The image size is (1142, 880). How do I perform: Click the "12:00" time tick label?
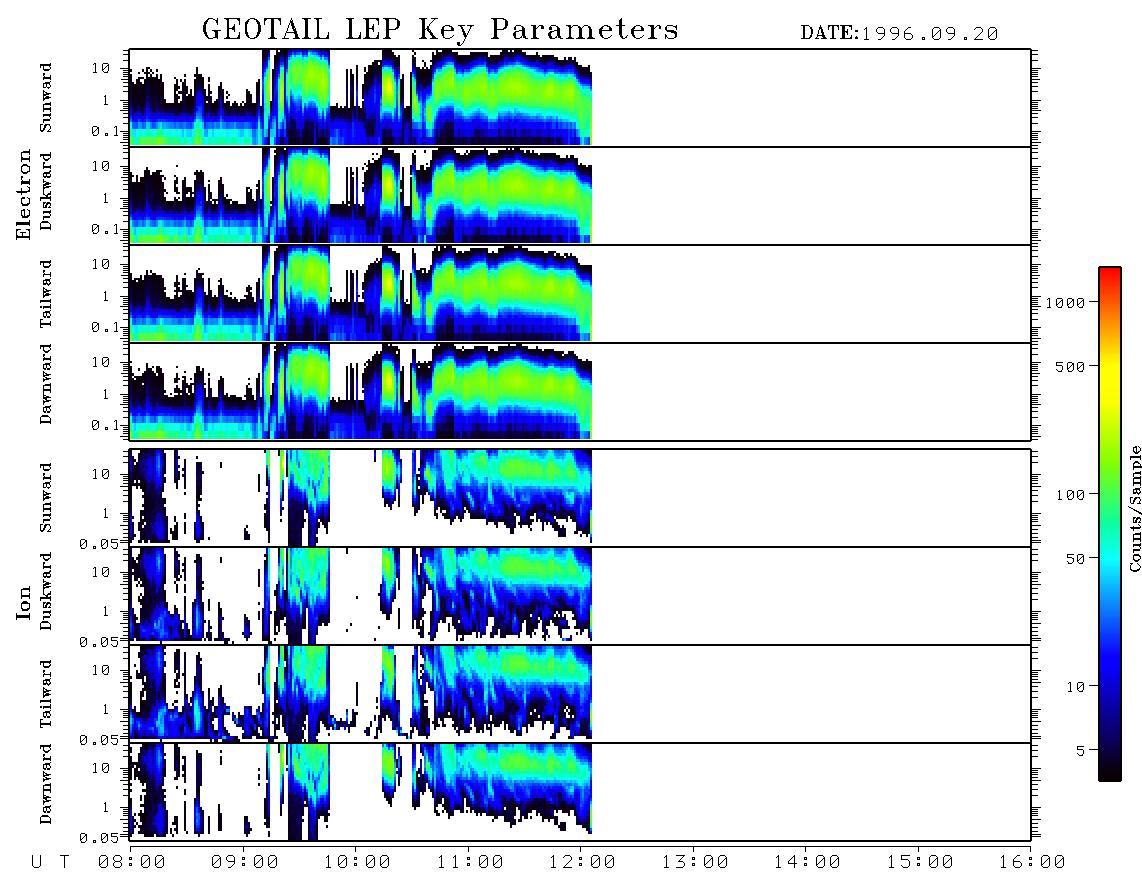(x=582, y=863)
